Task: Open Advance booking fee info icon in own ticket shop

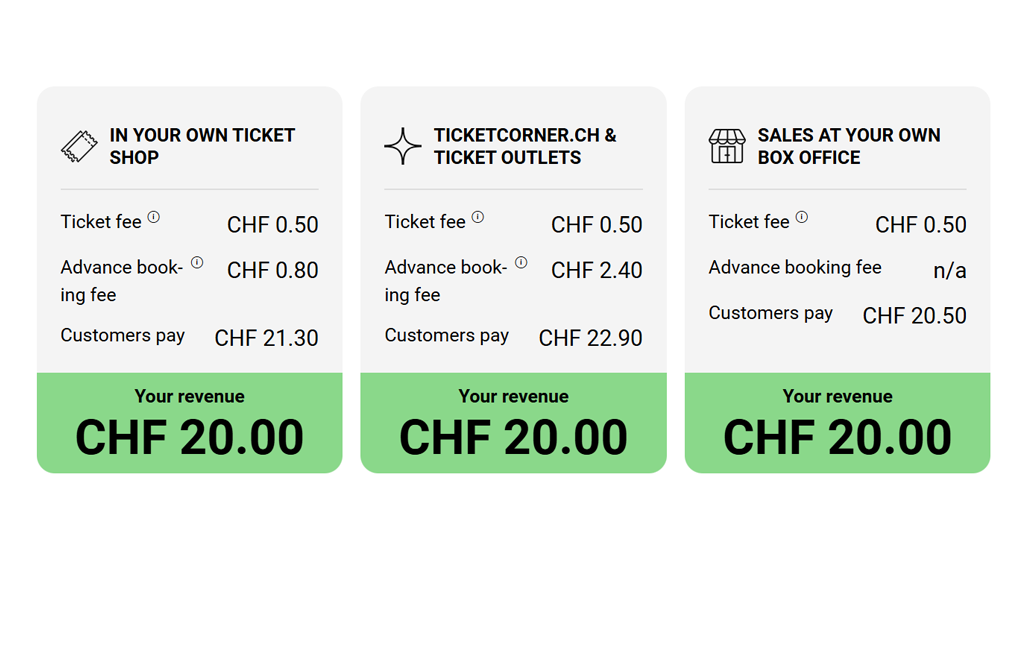Action: coord(197,262)
